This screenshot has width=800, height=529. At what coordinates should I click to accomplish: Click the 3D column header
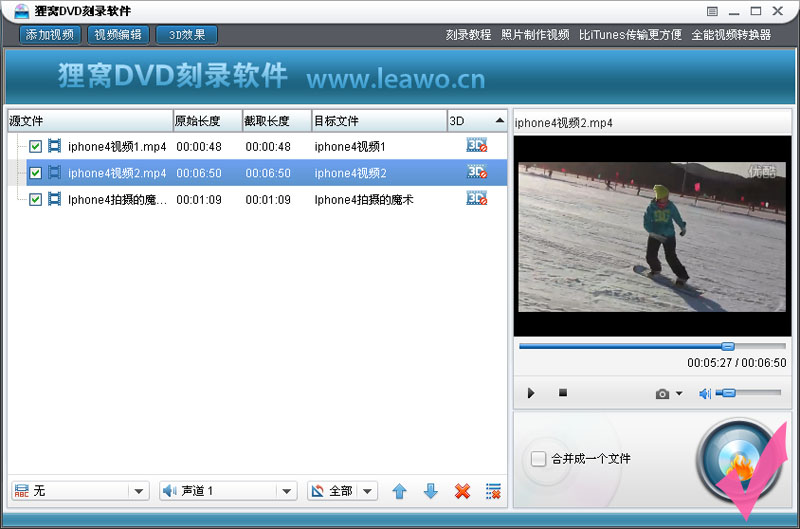click(477, 121)
